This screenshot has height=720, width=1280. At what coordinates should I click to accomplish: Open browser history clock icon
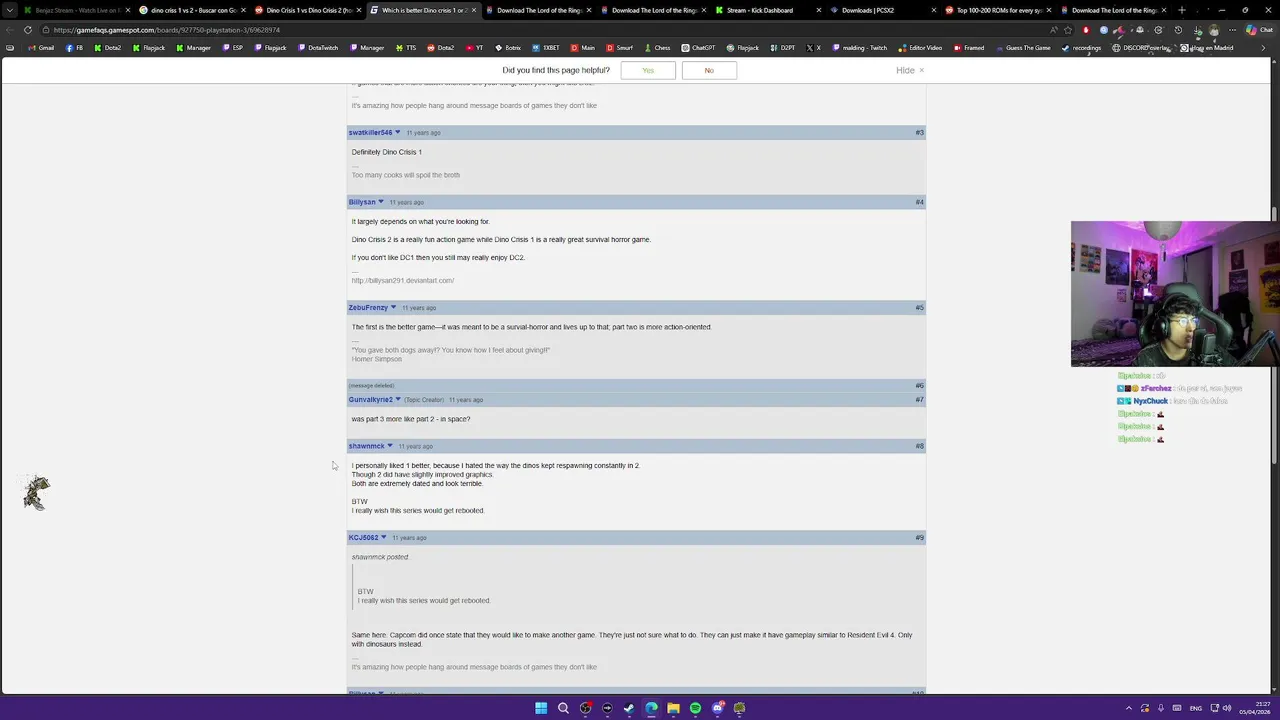[x=1178, y=30]
